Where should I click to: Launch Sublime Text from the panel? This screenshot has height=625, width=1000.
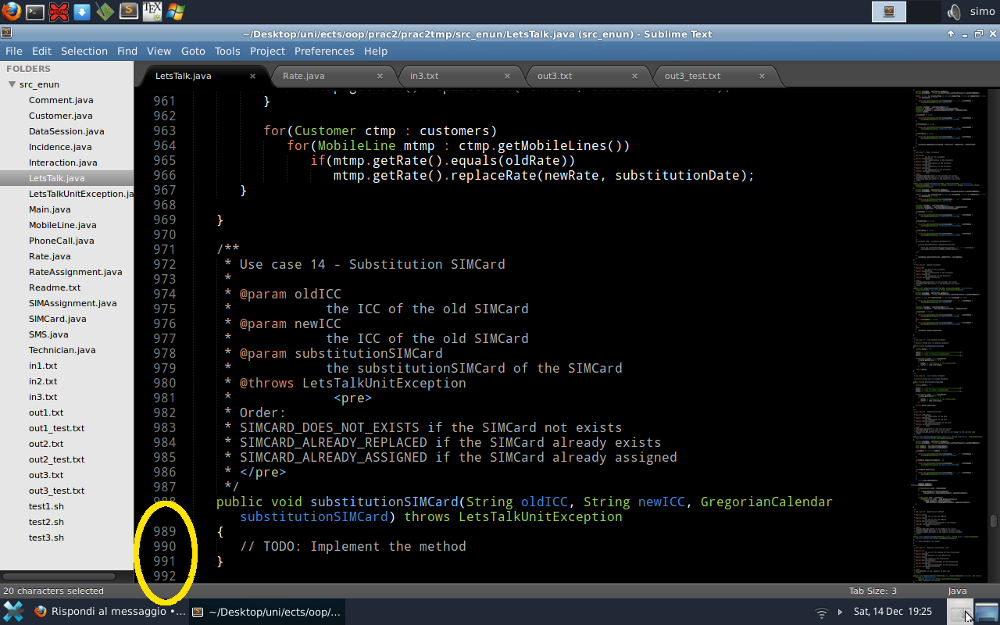129,12
